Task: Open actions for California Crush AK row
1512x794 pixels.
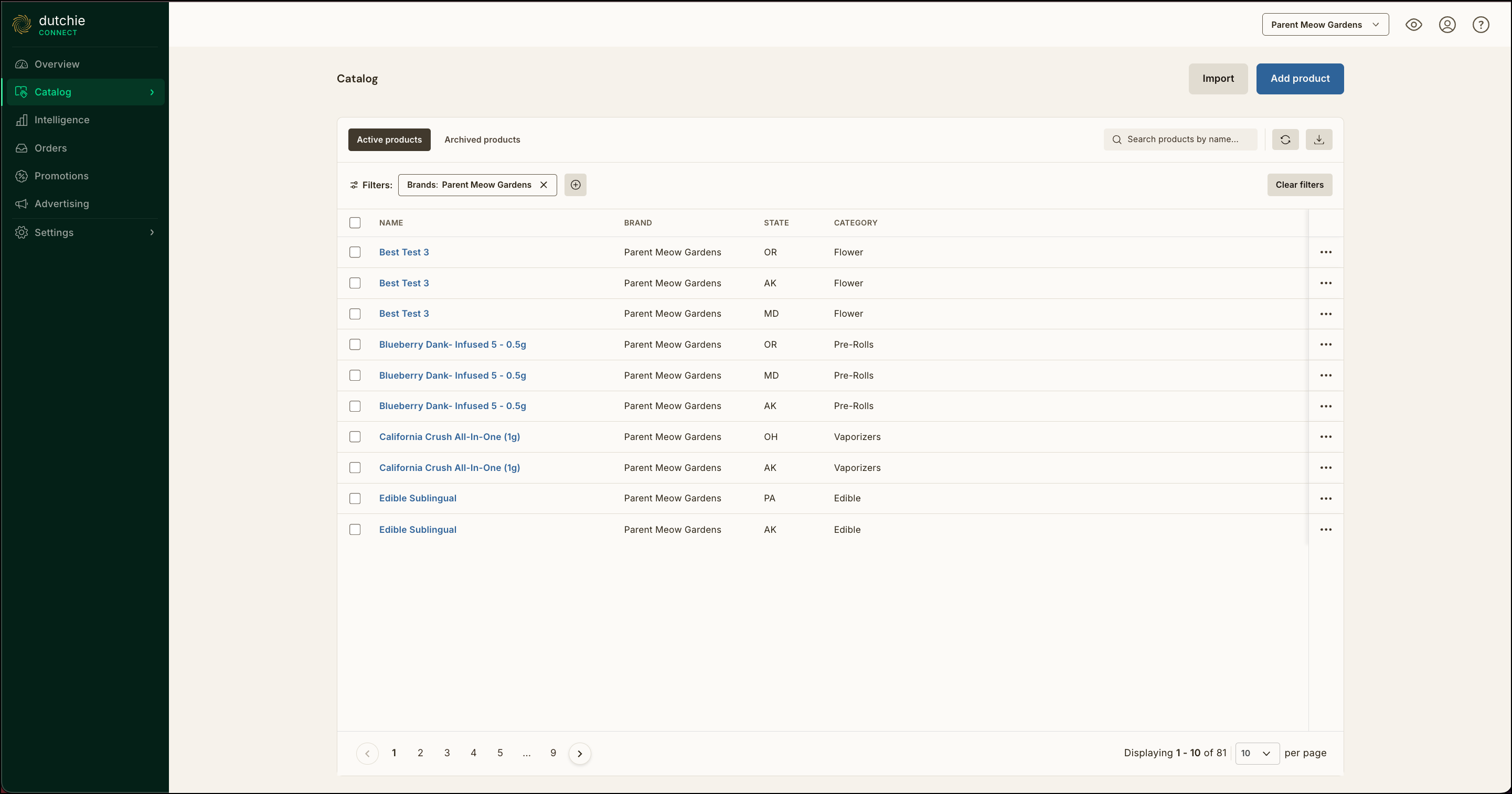Action: click(1326, 468)
